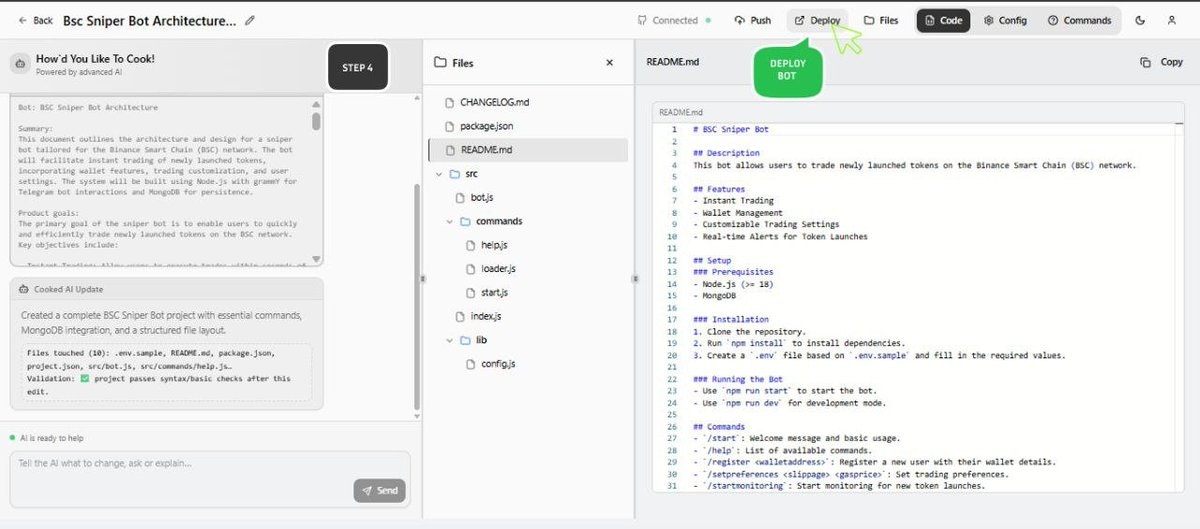Click the bot.js file icon
The height and width of the screenshot is (529, 1200).
(x=461, y=198)
